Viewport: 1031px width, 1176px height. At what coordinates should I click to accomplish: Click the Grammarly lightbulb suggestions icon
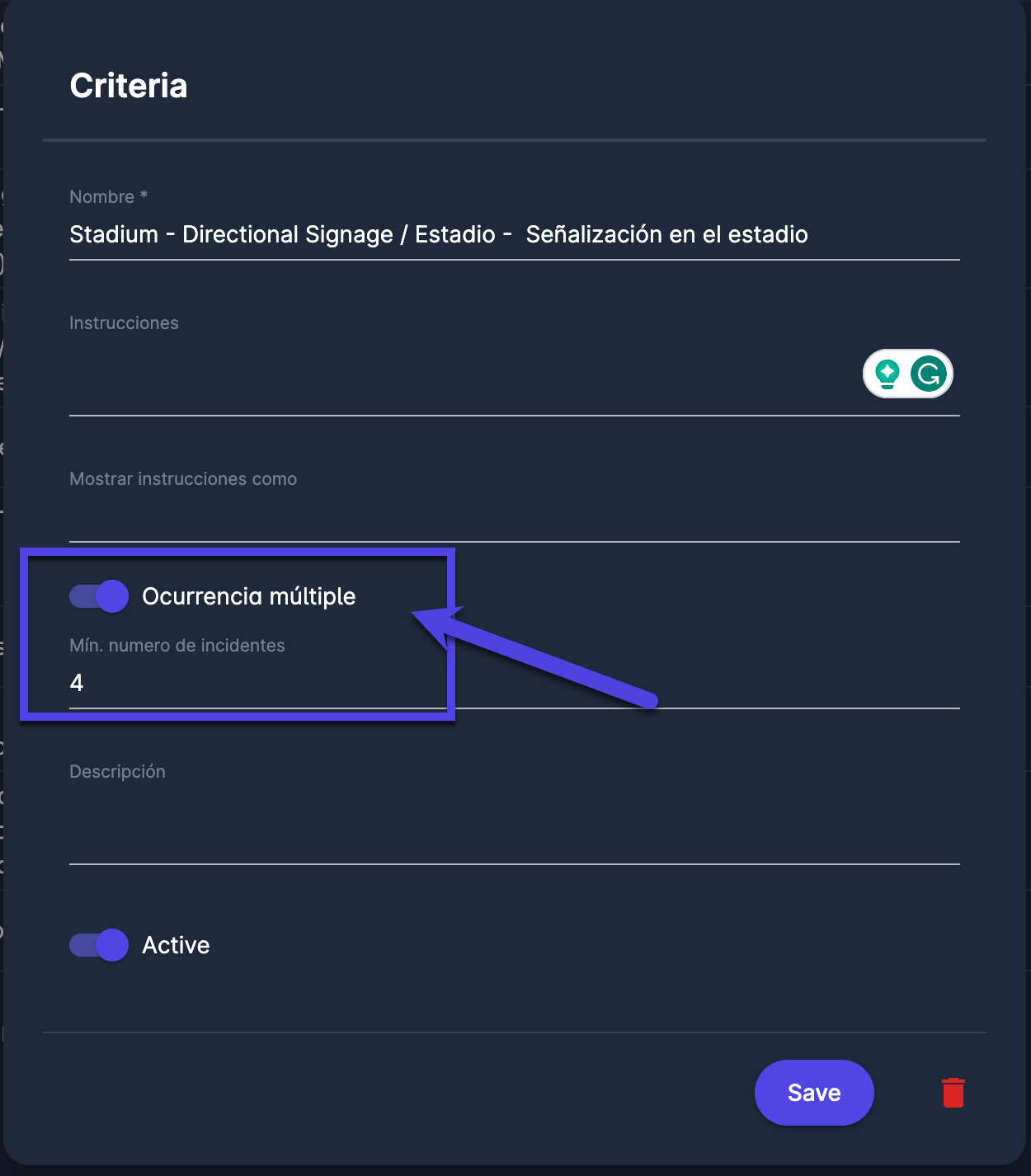pyautogui.click(x=887, y=374)
